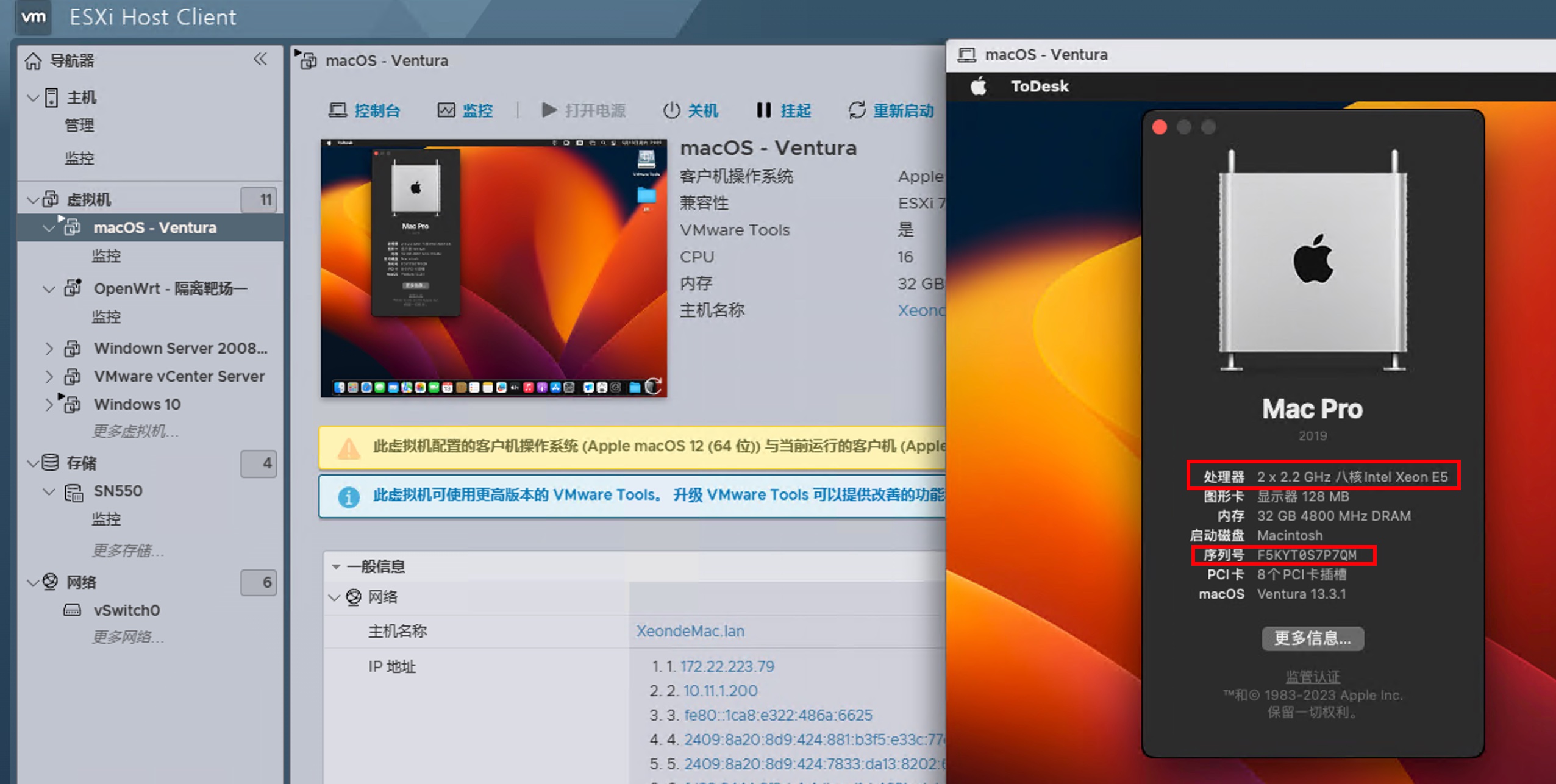This screenshot has width=1556, height=784.
Task: Select the Windows 10 virtual machine
Action: 137,405
